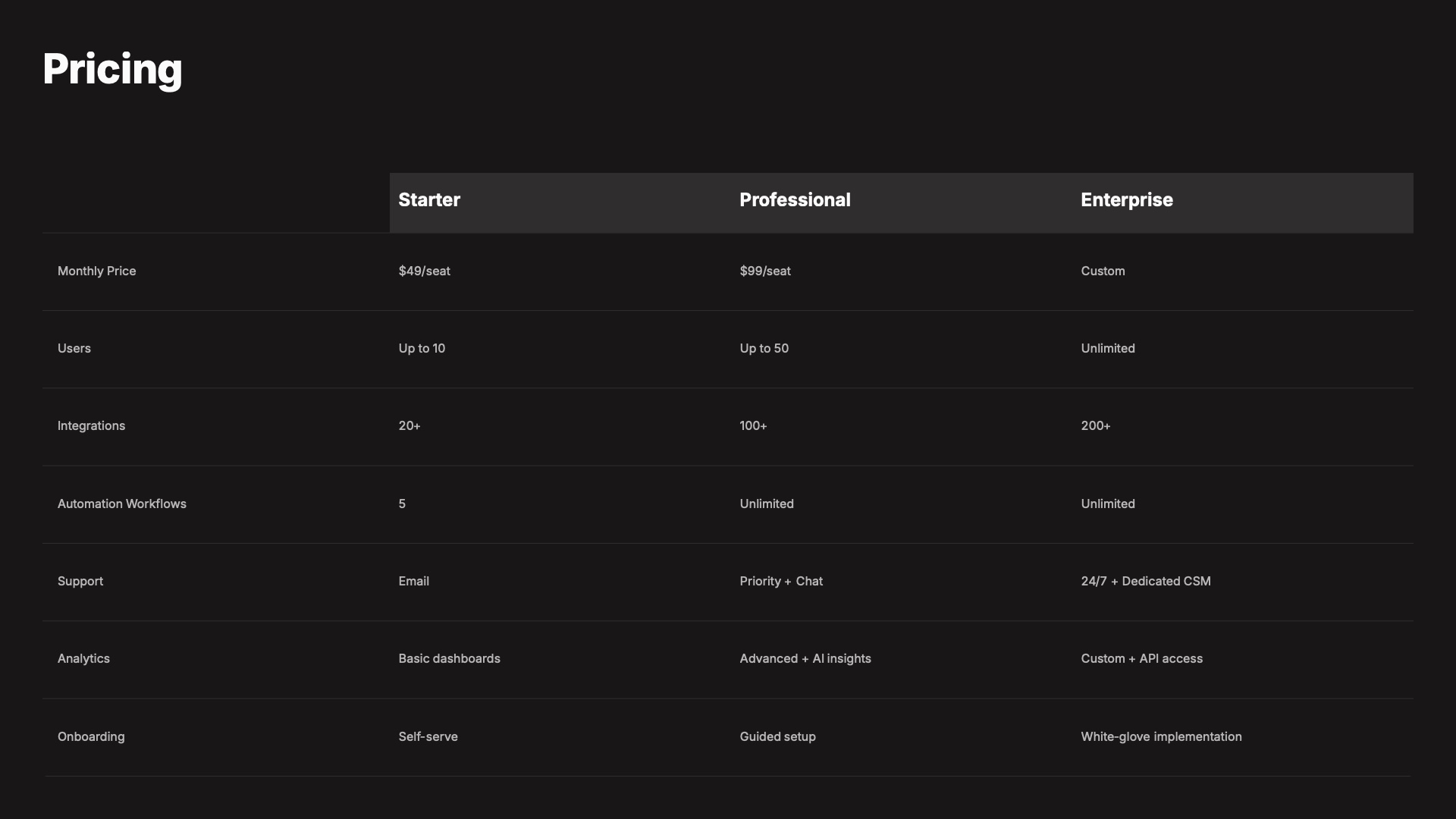
Task: Click the Users row label
Action: tap(74, 349)
